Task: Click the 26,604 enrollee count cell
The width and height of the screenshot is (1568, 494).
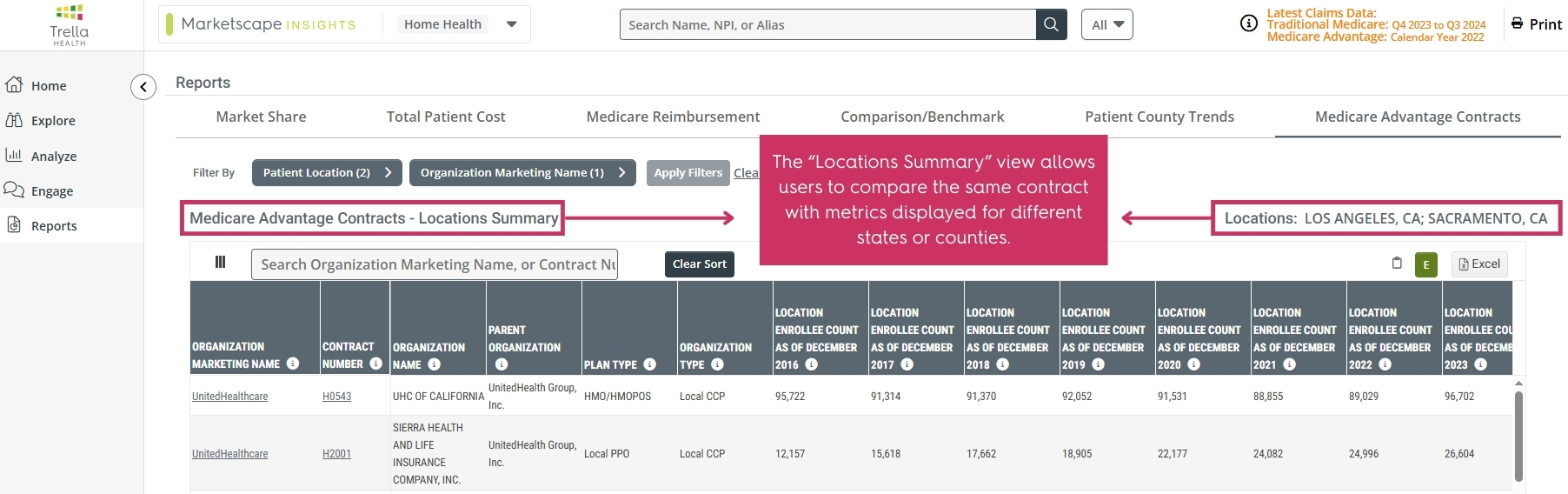Action: pyautogui.click(x=1459, y=453)
